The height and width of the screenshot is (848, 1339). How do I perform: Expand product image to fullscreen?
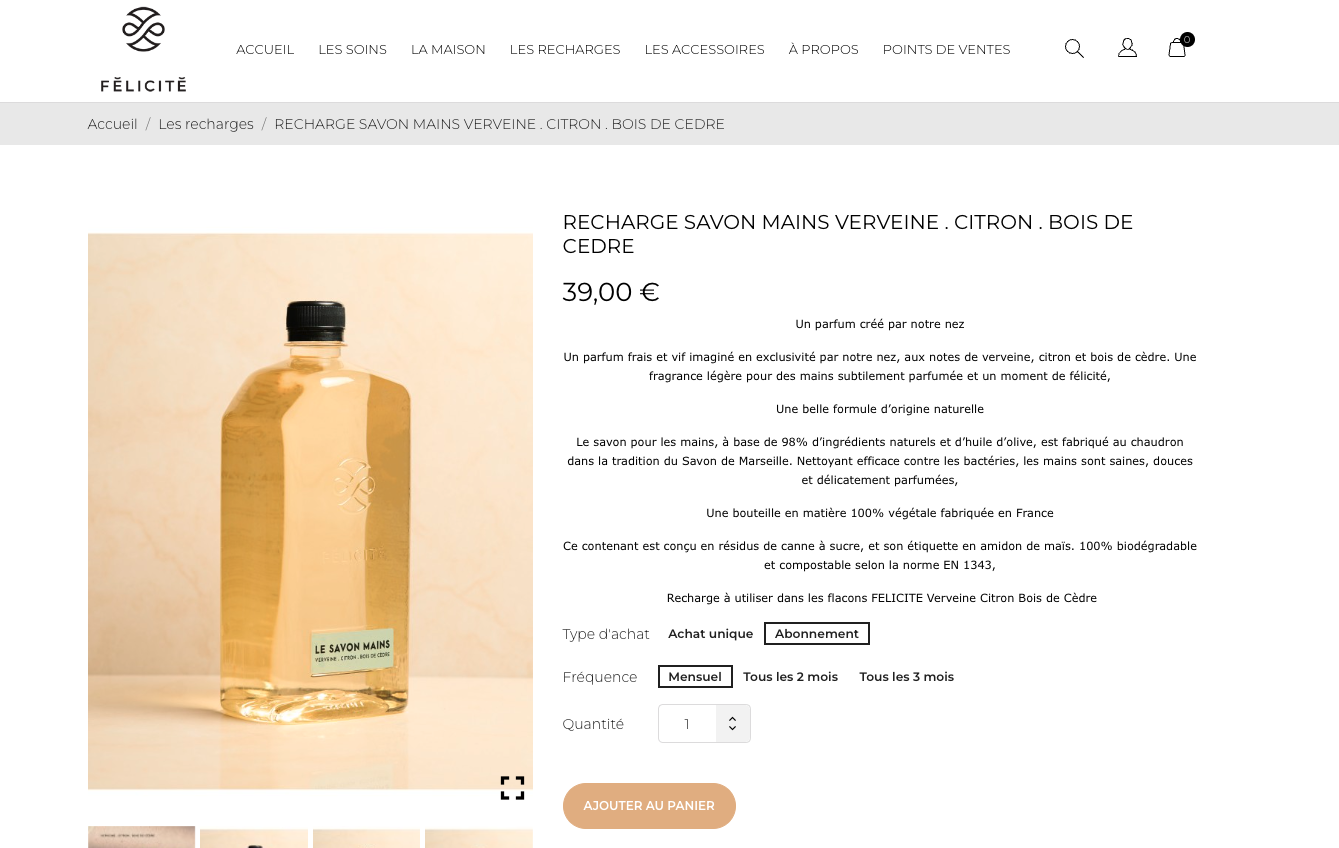512,788
